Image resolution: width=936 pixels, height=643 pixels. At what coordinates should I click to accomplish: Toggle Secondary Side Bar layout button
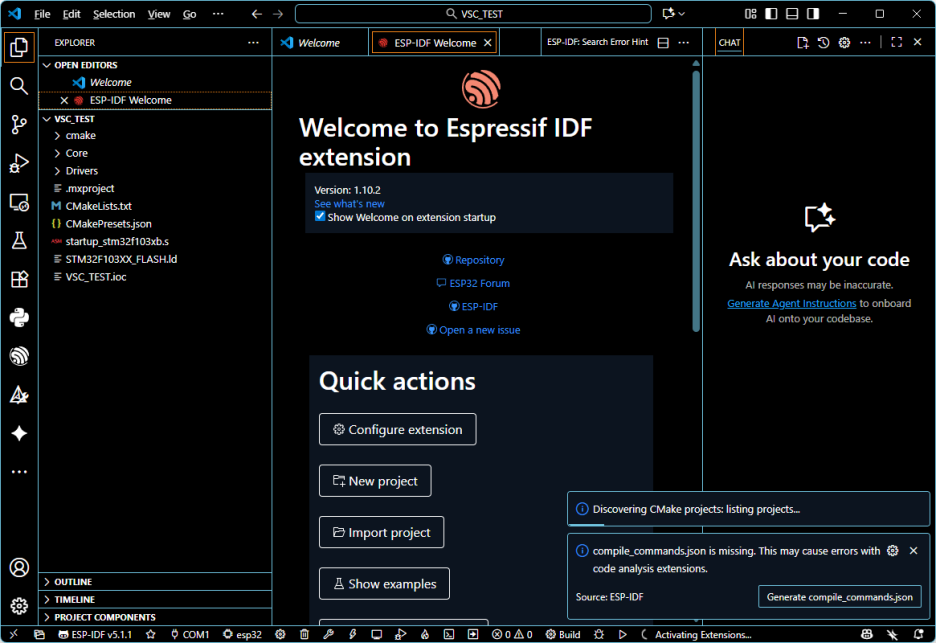coord(813,14)
